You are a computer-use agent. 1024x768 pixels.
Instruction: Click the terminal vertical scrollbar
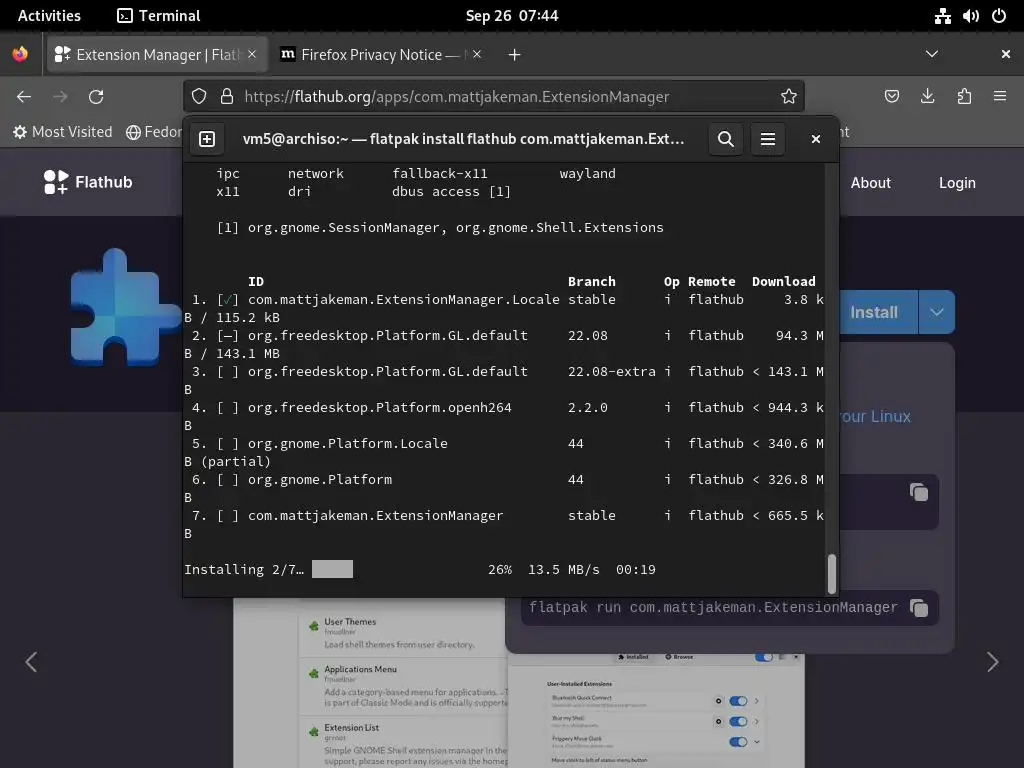[x=832, y=573]
